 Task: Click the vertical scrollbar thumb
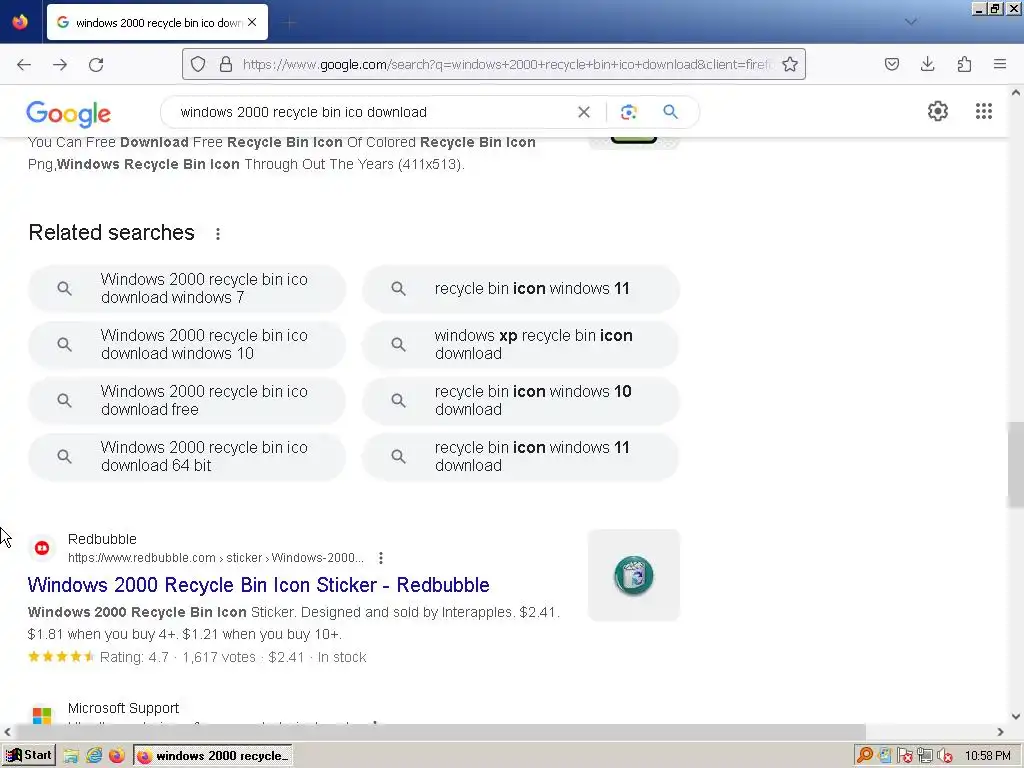[x=1016, y=465]
